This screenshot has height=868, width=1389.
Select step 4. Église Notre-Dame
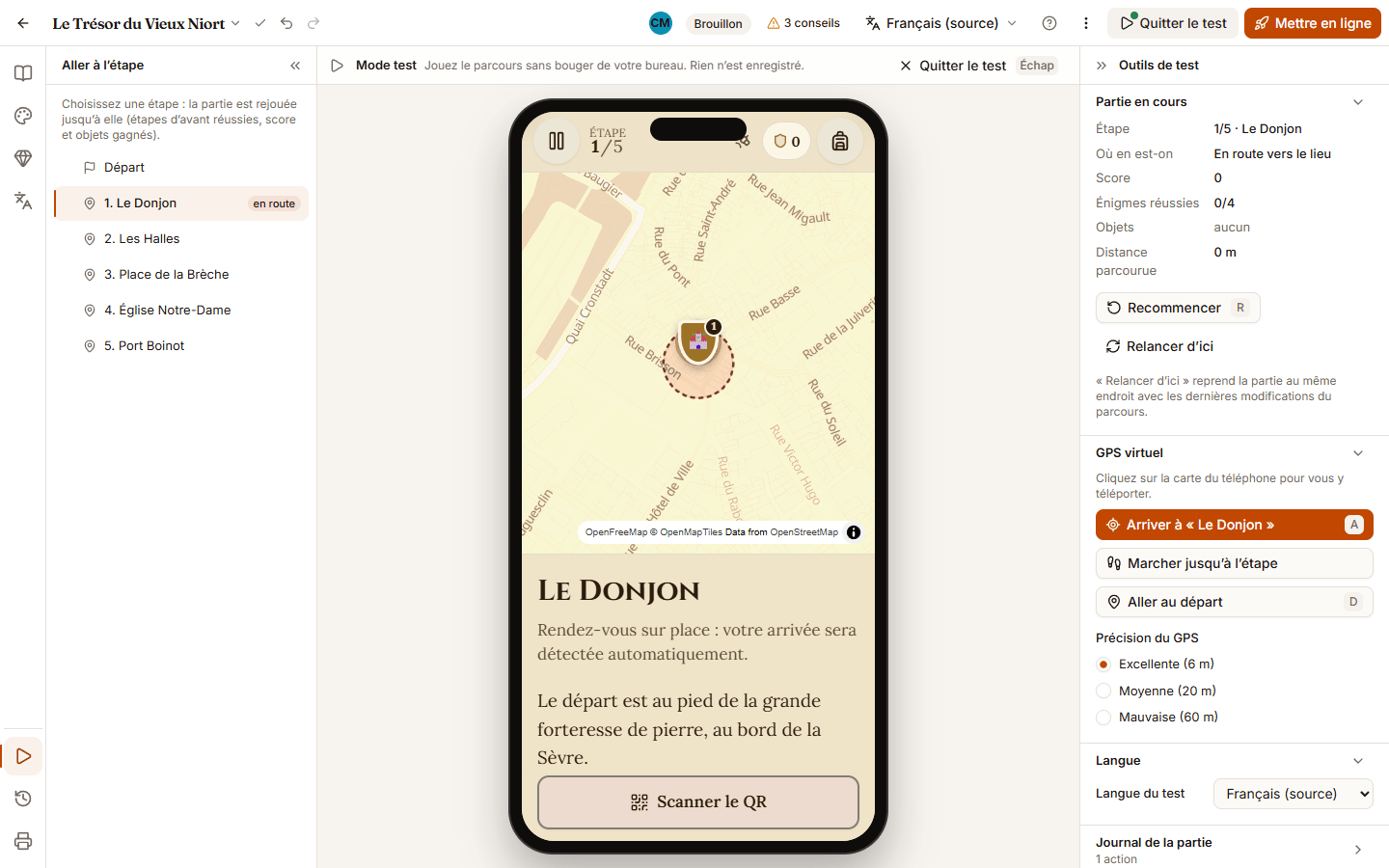tap(181, 311)
